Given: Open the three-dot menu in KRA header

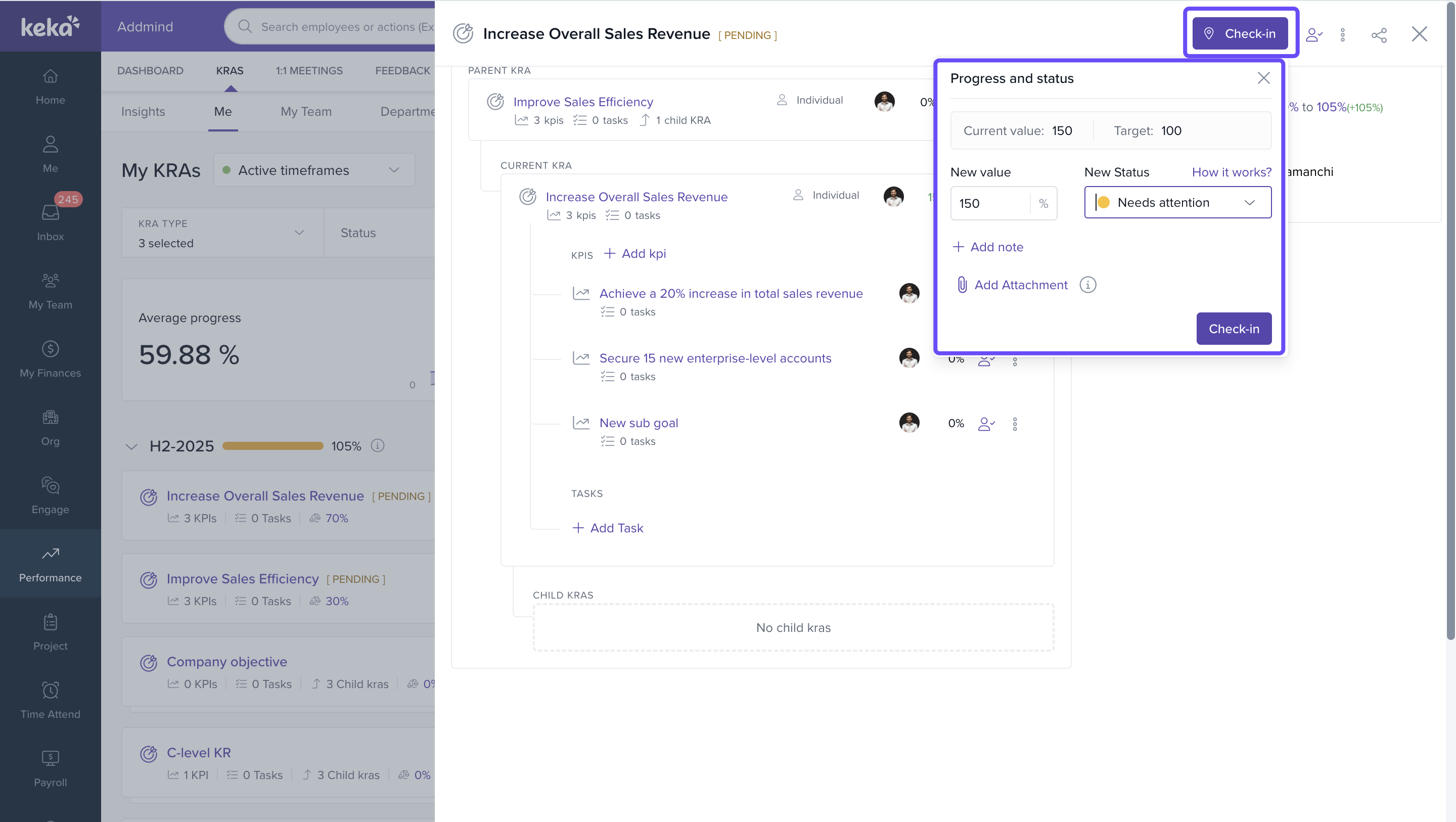Looking at the screenshot, I should tap(1342, 34).
